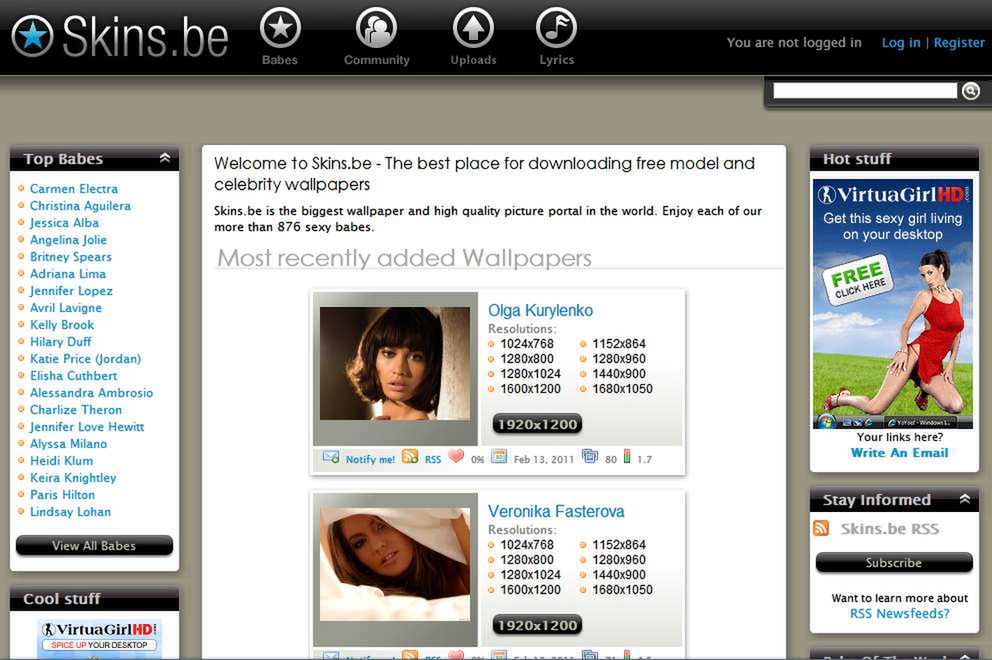Image resolution: width=992 pixels, height=660 pixels.
Task: Click calendar icon beside Feb 13, 2011
Action: pyautogui.click(x=499, y=456)
